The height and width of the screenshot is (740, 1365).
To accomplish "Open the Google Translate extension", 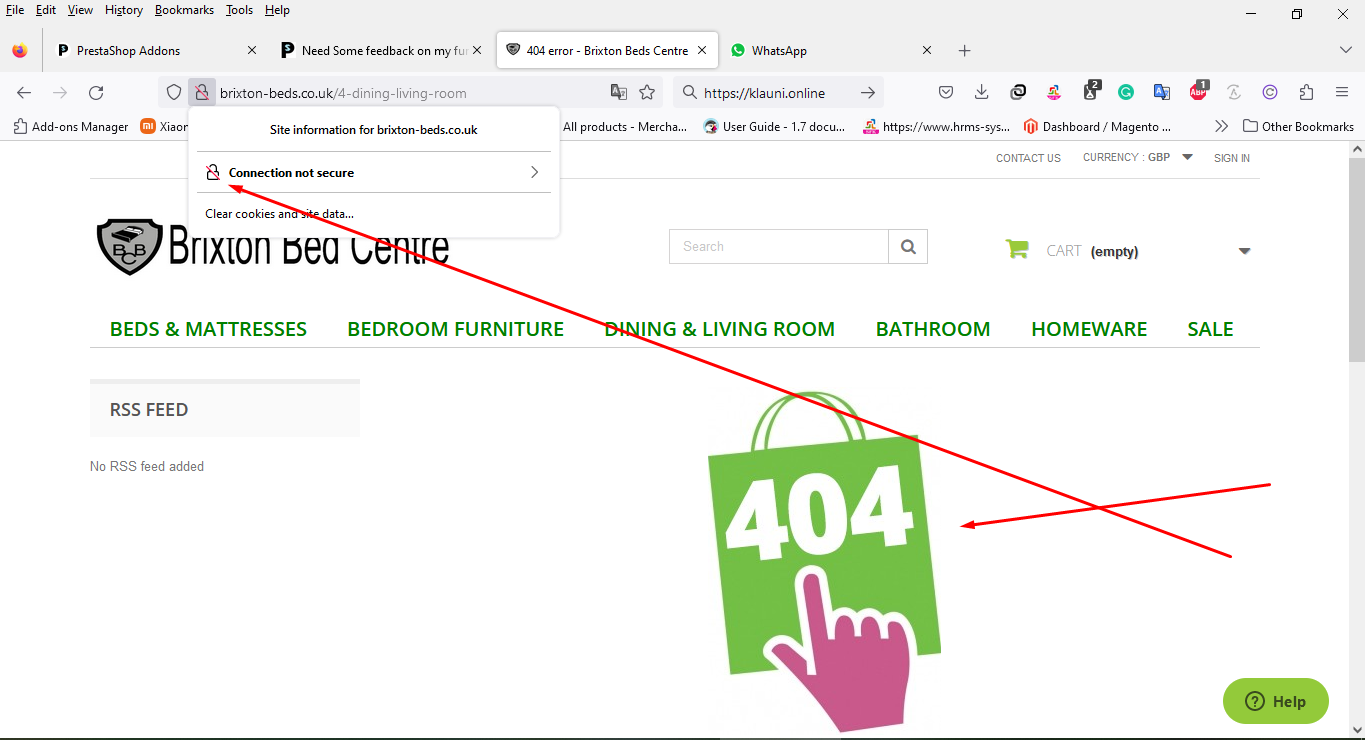I will pyautogui.click(x=1162, y=93).
